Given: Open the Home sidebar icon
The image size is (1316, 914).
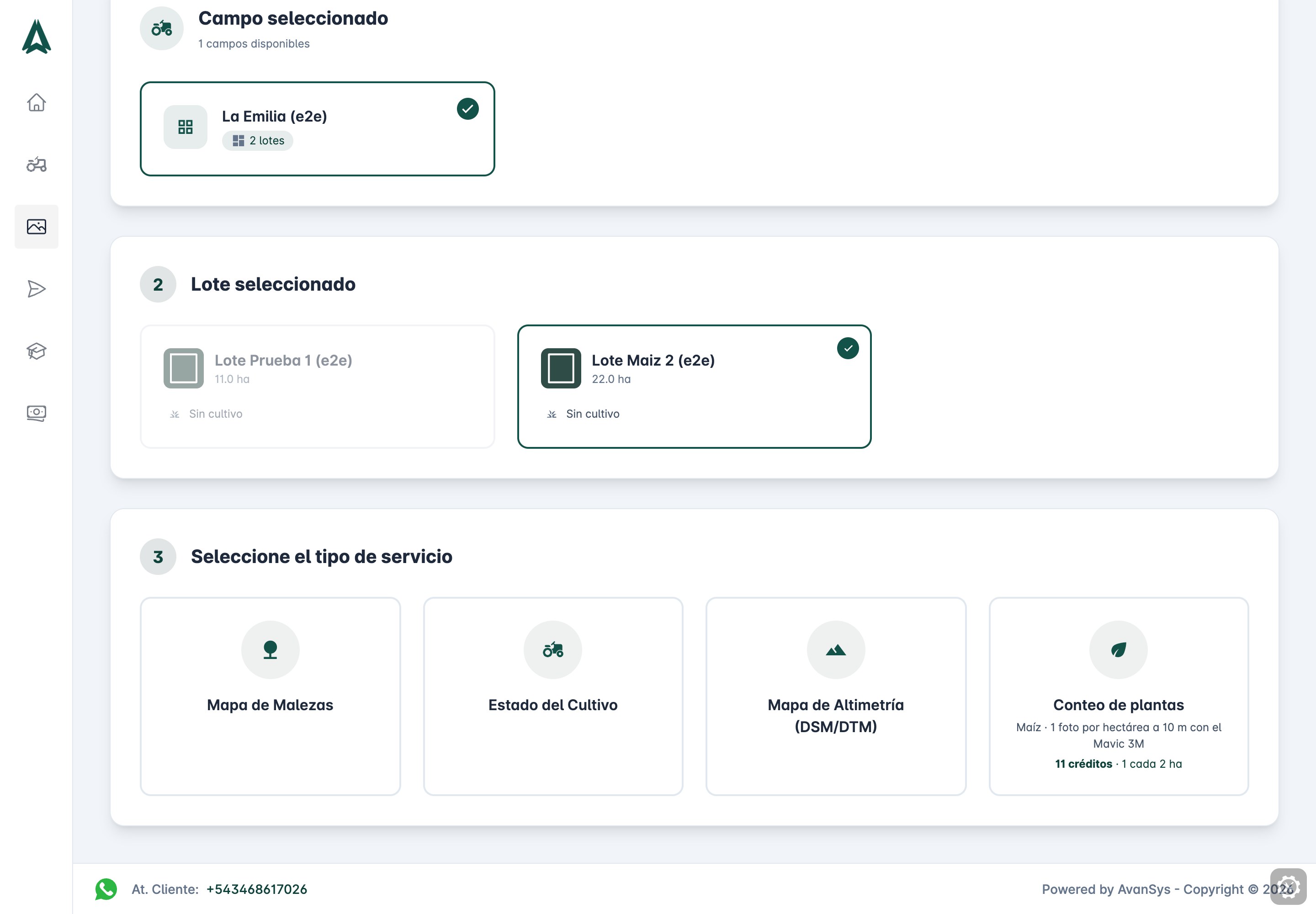Looking at the screenshot, I should [x=37, y=102].
